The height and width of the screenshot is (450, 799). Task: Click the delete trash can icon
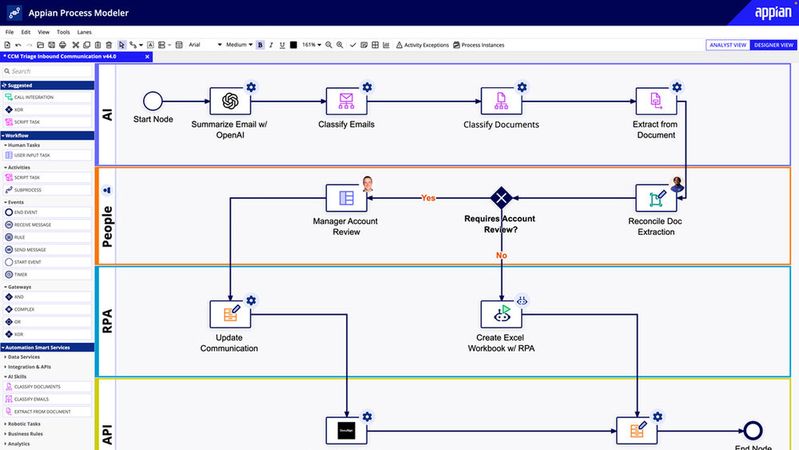click(109, 45)
